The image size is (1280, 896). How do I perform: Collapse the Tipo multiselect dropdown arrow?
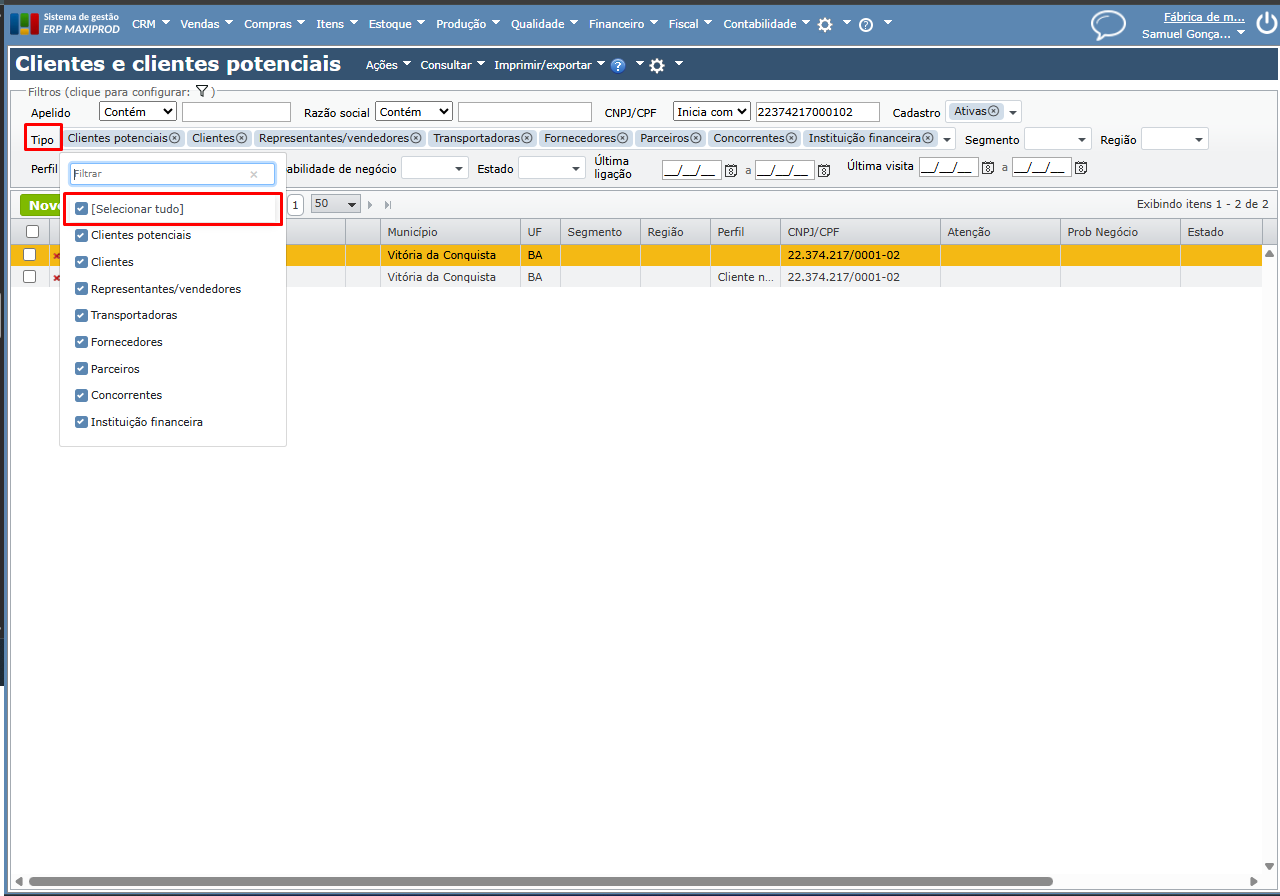[946, 139]
